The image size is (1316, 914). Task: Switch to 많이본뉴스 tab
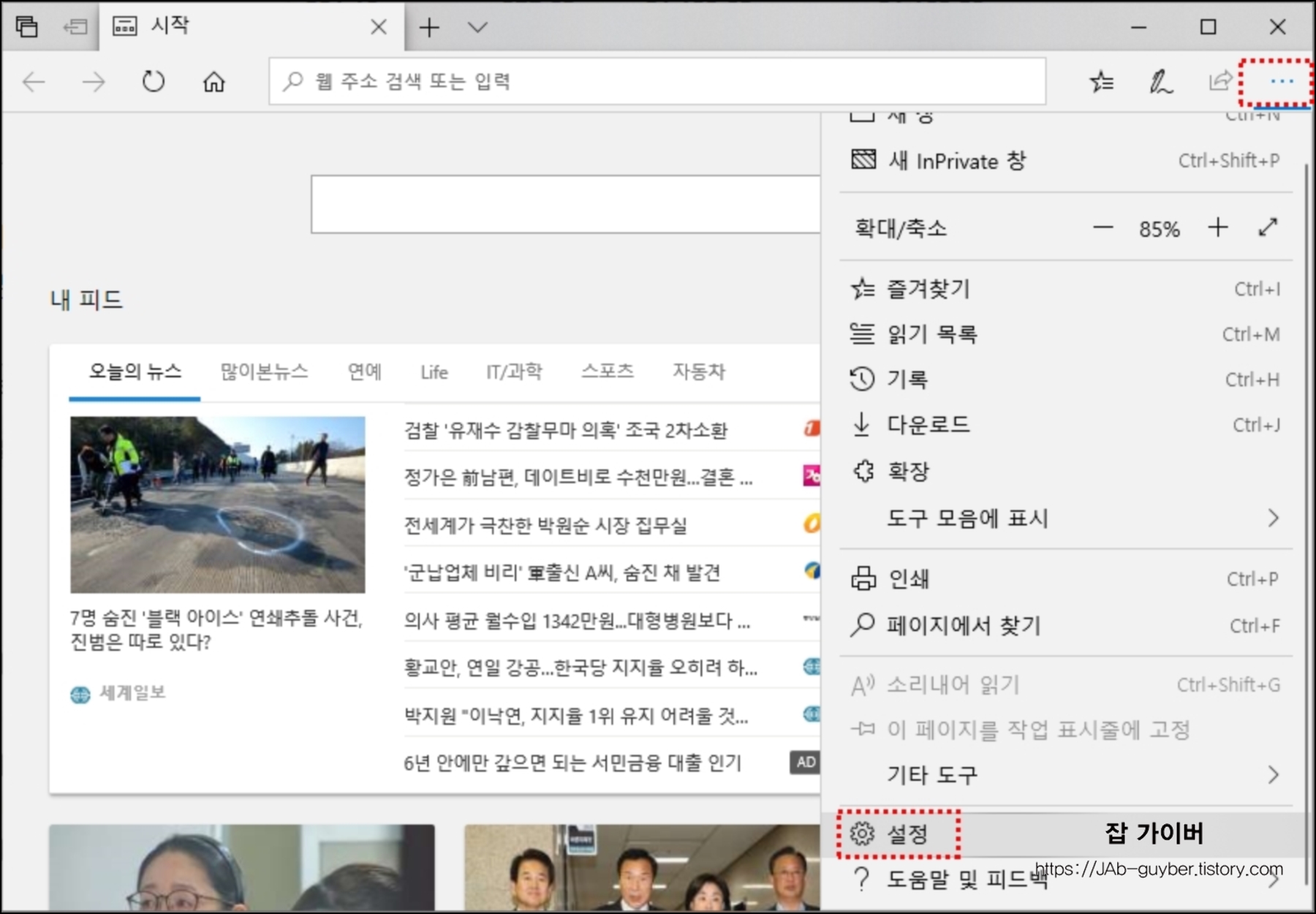point(265,372)
